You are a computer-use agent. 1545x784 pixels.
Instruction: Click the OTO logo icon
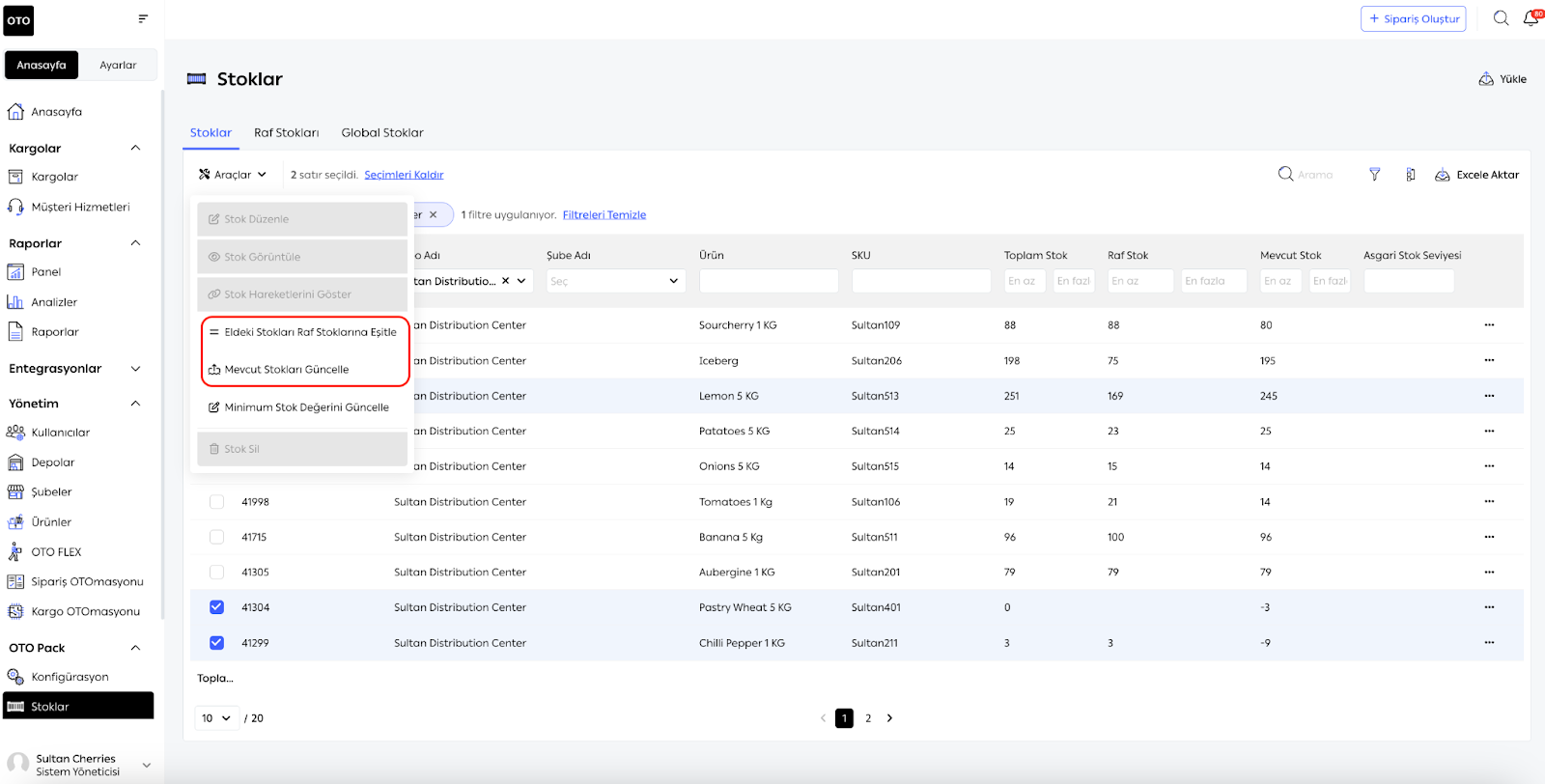pos(18,20)
